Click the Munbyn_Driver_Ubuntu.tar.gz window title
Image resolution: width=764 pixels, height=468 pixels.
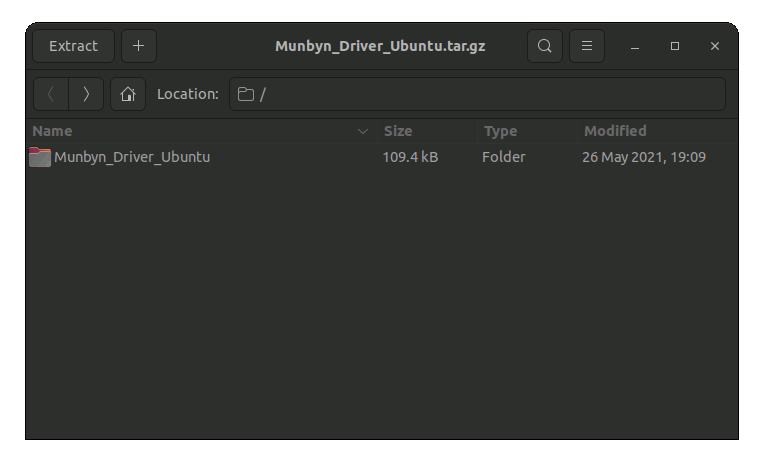(380, 46)
